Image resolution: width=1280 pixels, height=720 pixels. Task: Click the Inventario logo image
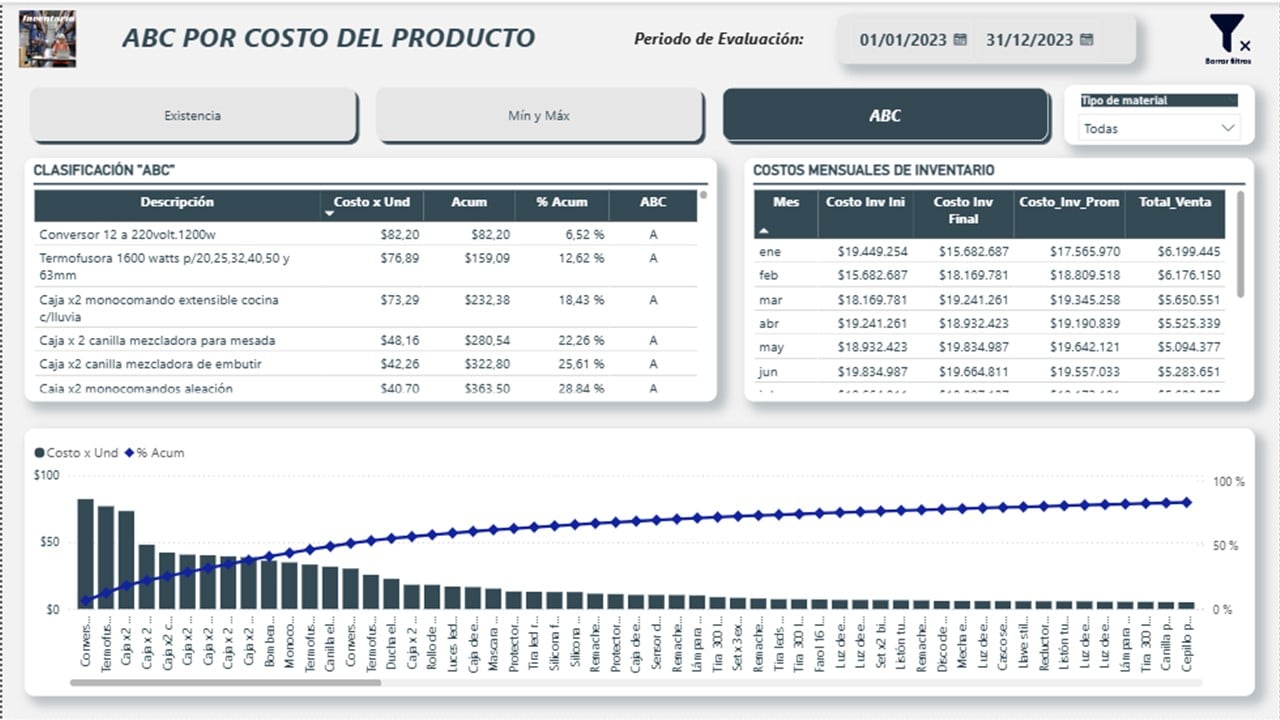(47, 38)
